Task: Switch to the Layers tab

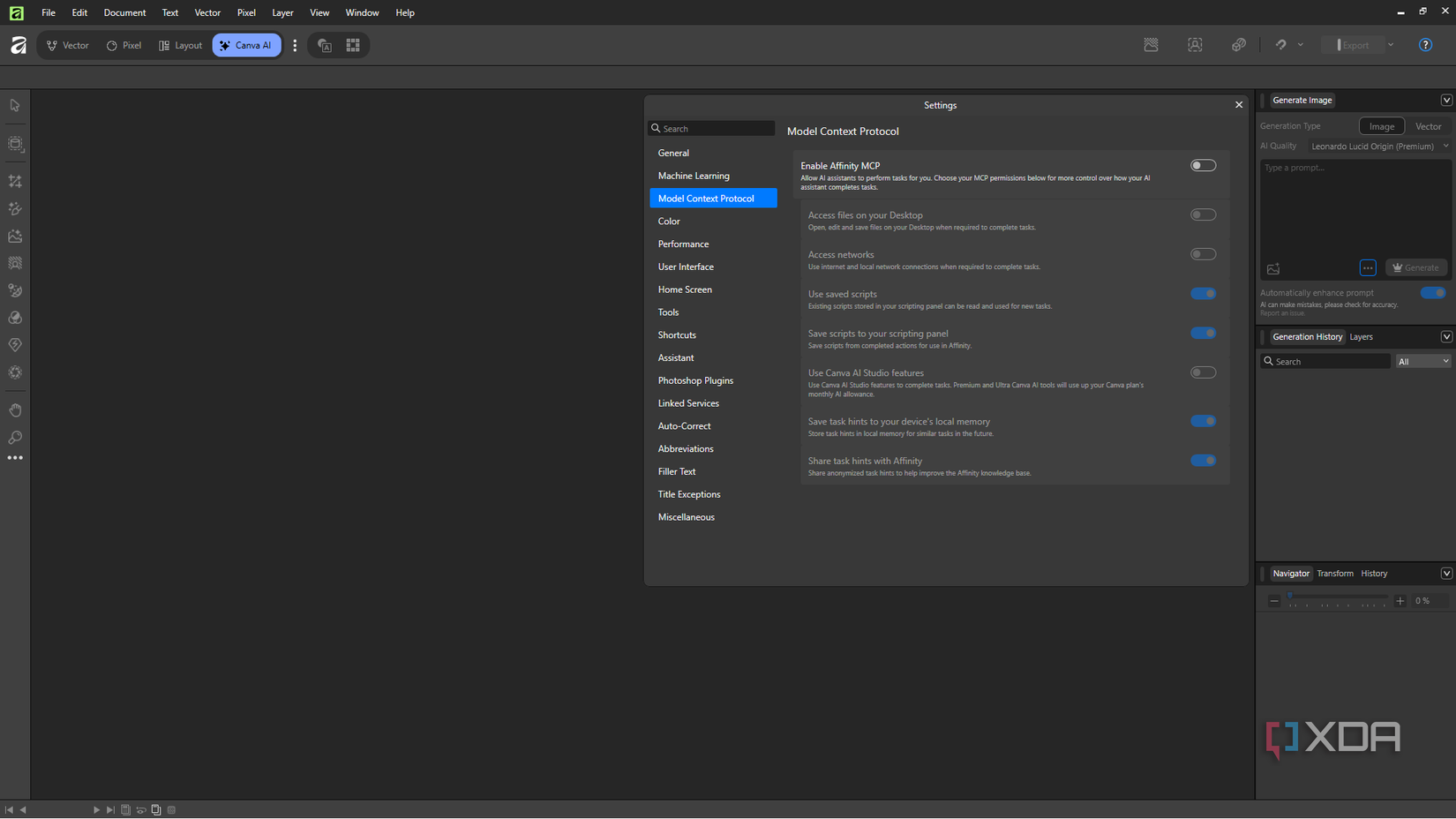Action: (1361, 337)
